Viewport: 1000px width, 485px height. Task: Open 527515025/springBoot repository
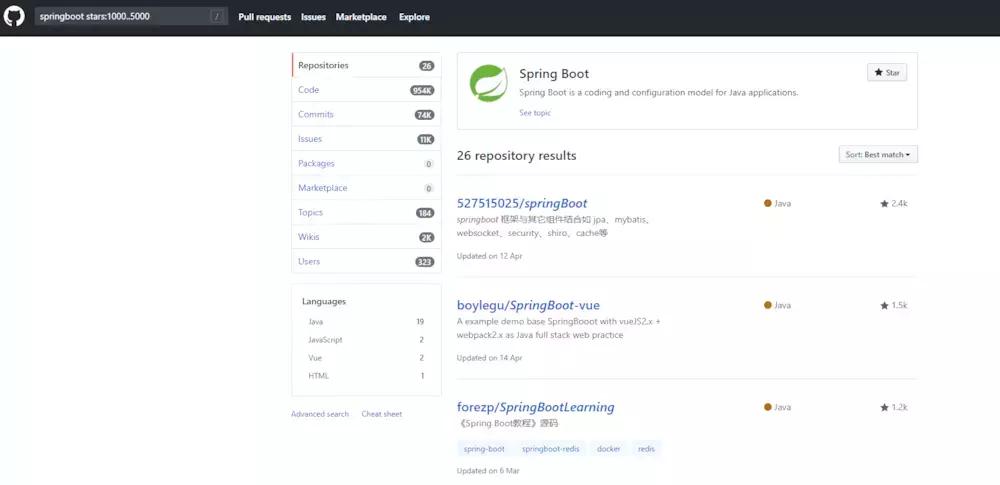522,204
